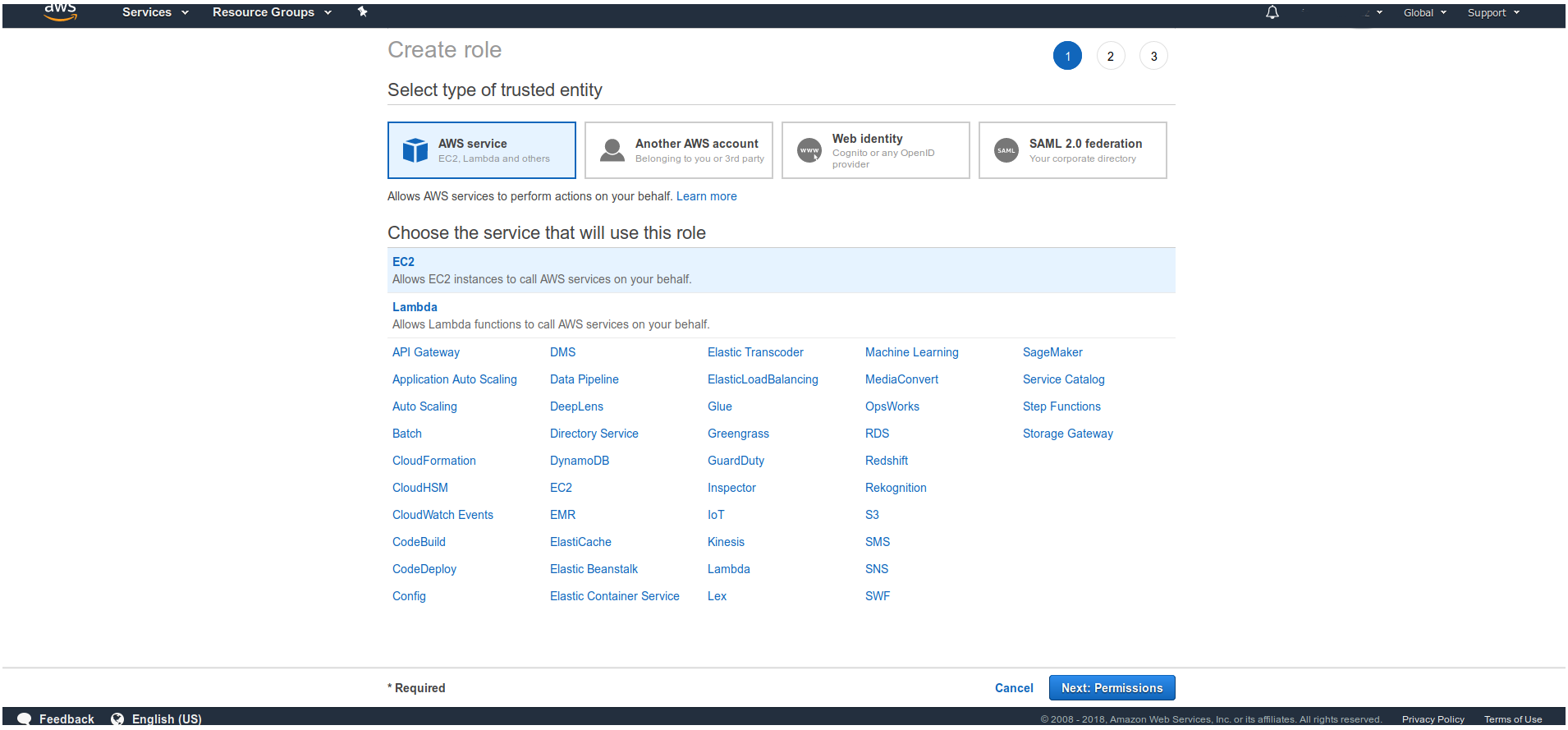Click the AWS service cube icon

tap(415, 150)
